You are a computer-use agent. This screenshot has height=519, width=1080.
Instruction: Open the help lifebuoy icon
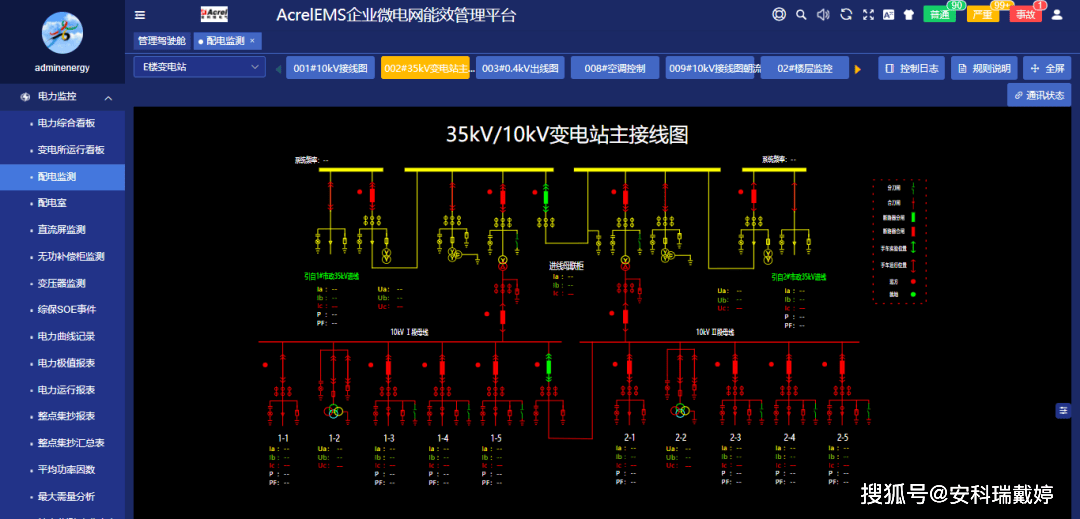coord(779,14)
